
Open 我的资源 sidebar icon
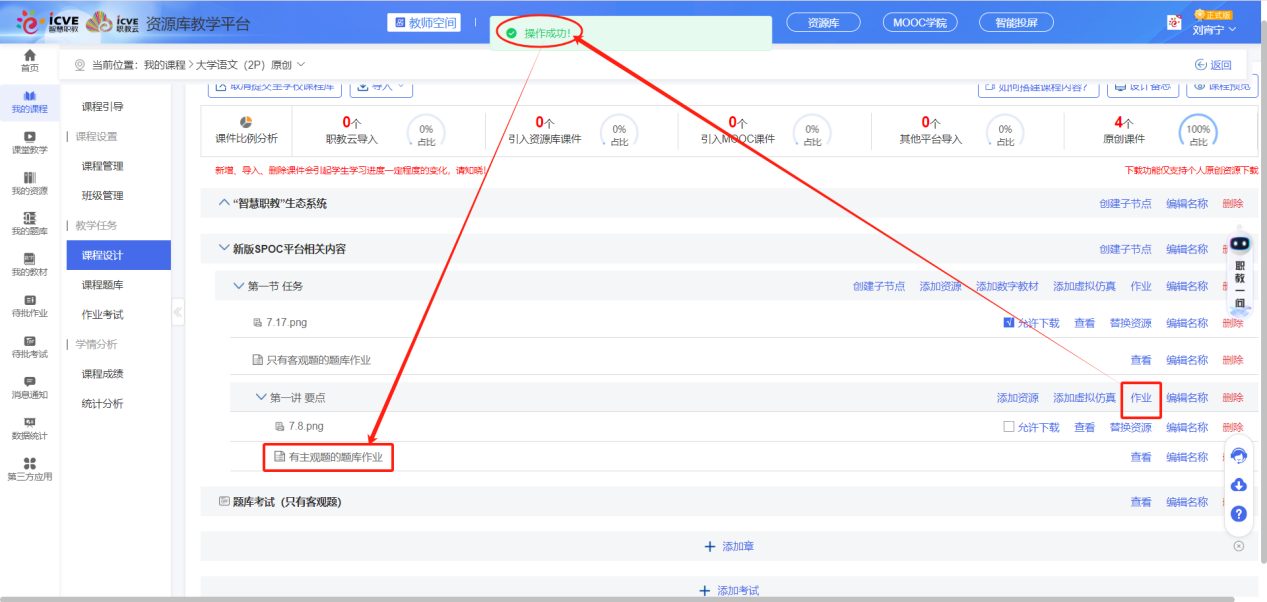pos(29,183)
